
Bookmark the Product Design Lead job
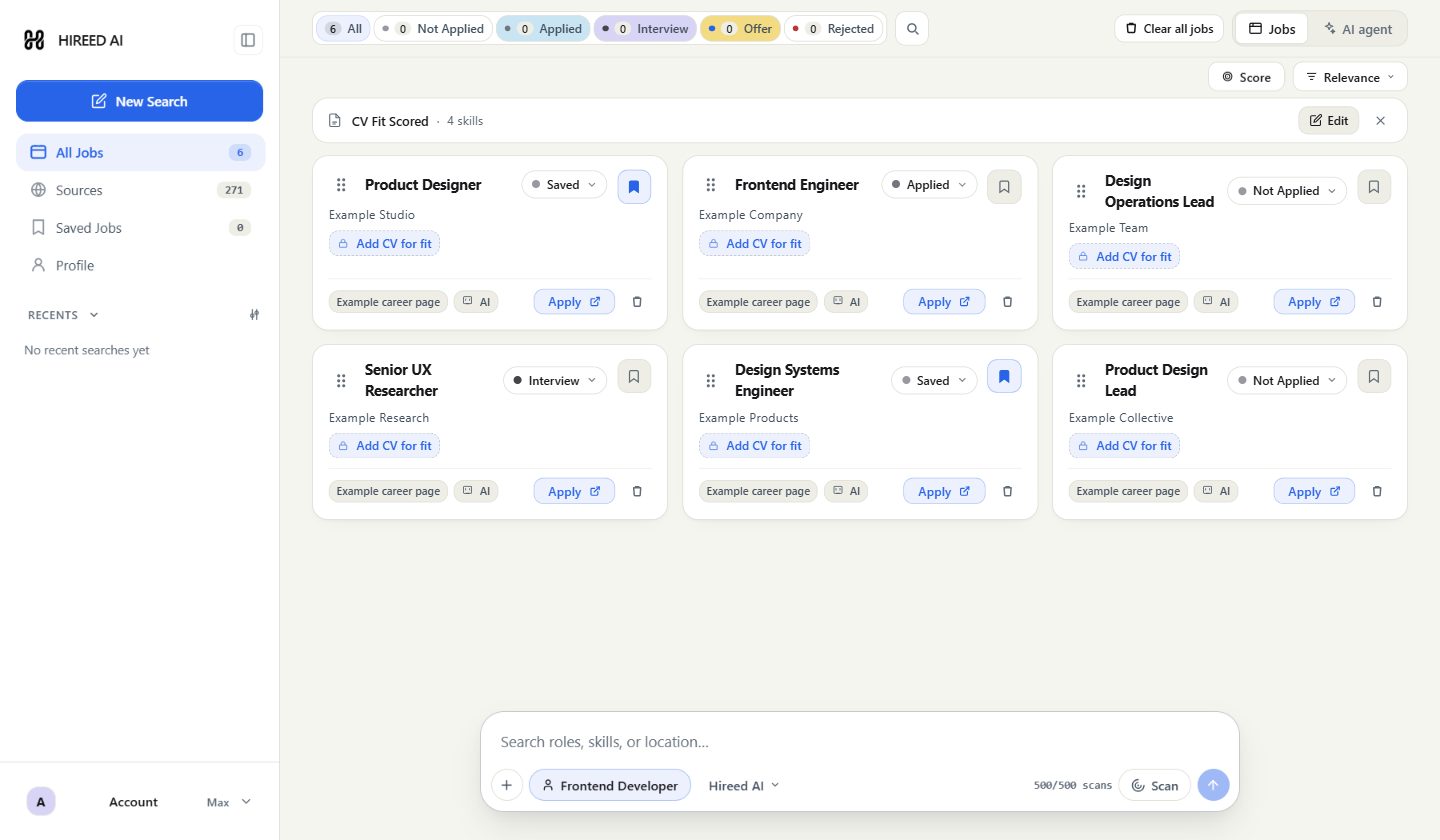pos(1374,376)
